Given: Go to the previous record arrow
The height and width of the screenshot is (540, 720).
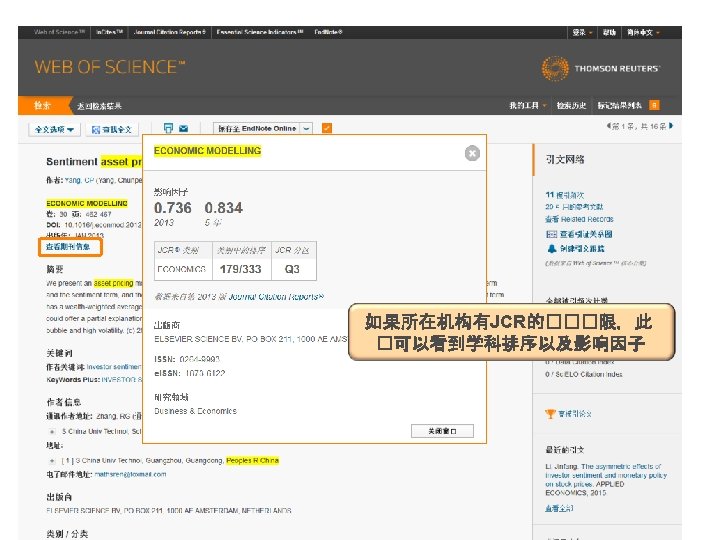Looking at the screenshot, I should click(608, 125).
